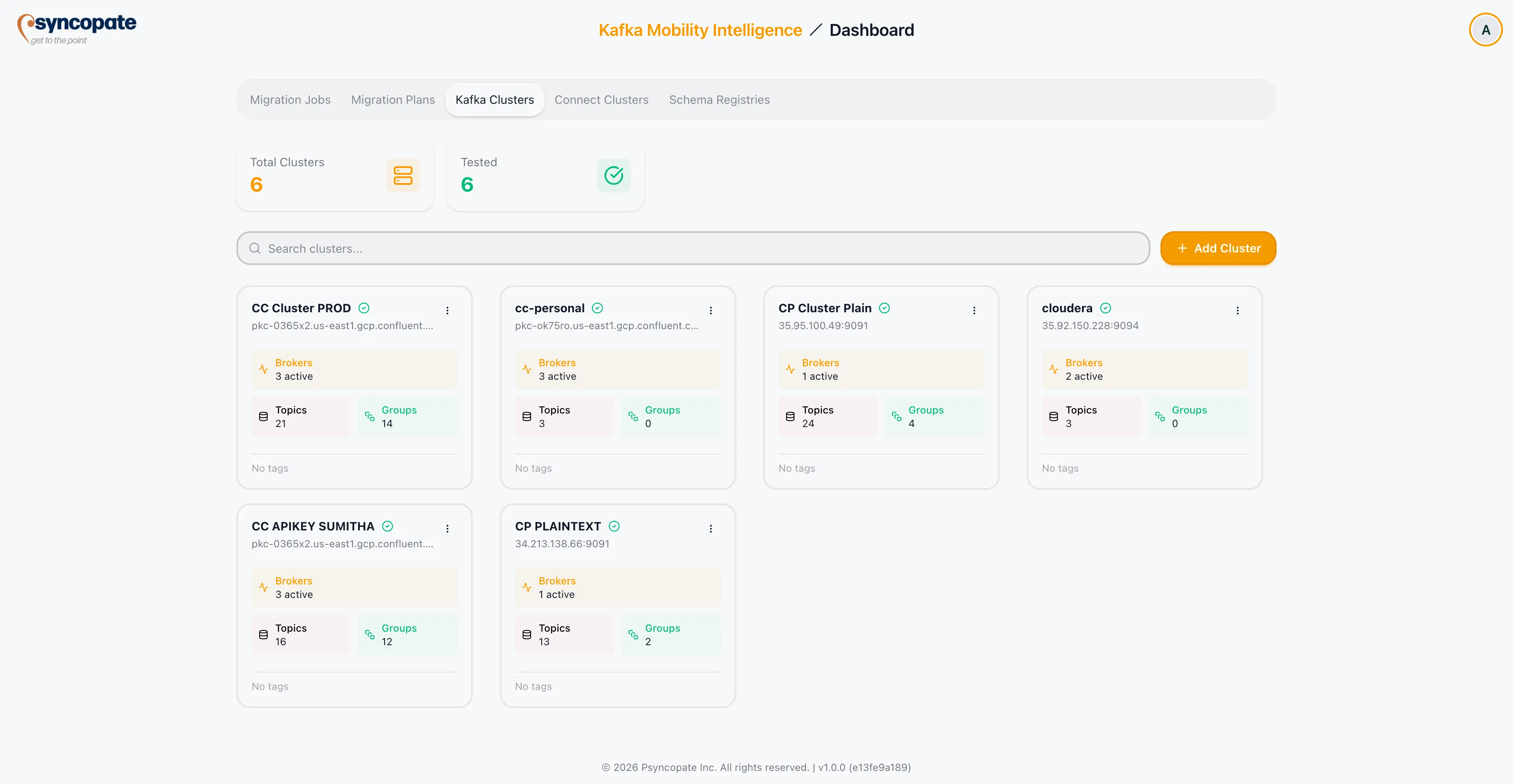The image size is (1513, 784).
Task: Click the Total Clusters server icon
Action: click(403, 175)
